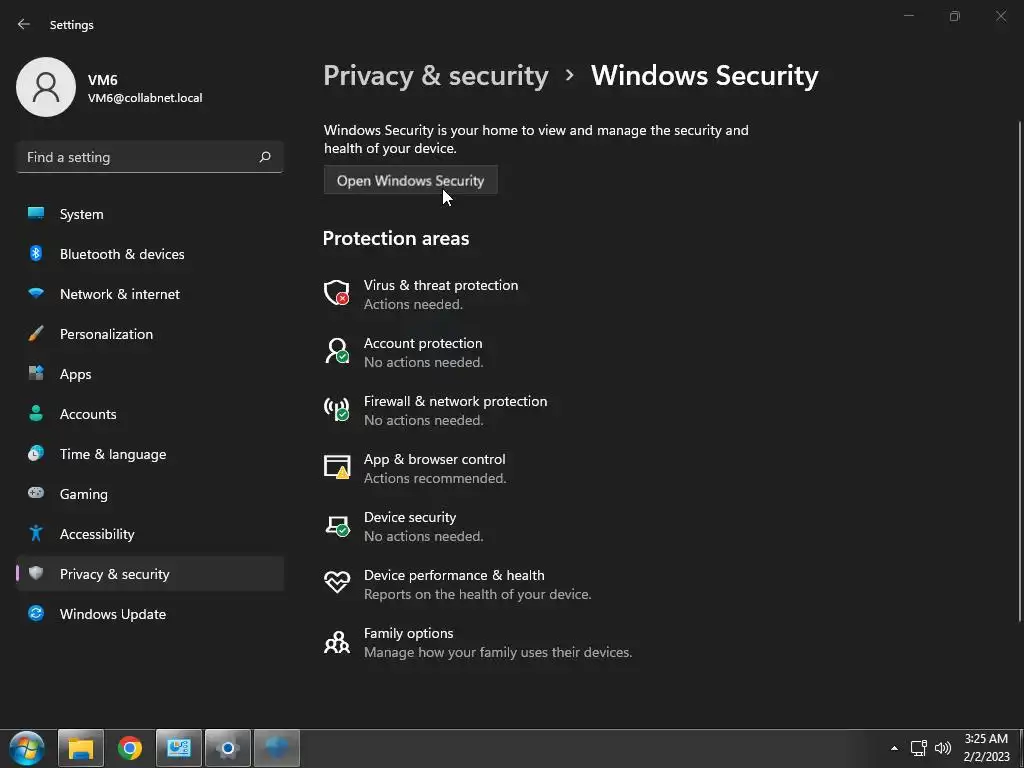Open the System settings category
The width and height of the screenshot is (1024, 768).
coord(81,214)
